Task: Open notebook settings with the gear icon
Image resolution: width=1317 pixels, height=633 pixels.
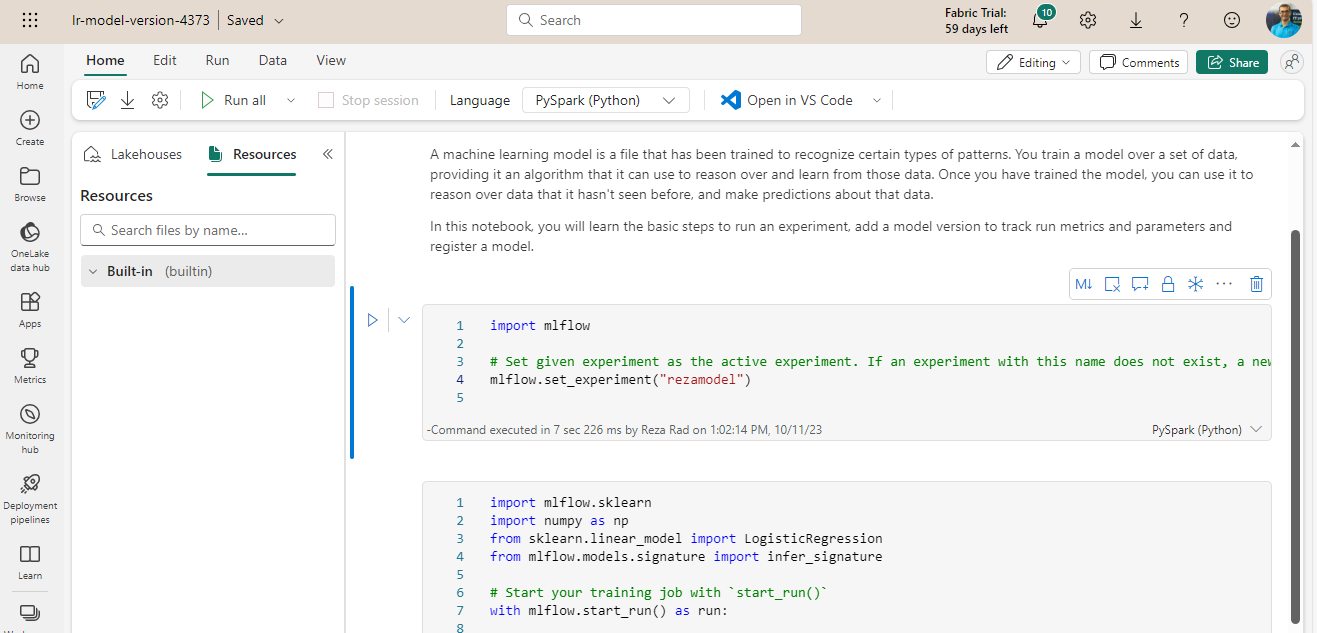Action: tap(160, 99)
